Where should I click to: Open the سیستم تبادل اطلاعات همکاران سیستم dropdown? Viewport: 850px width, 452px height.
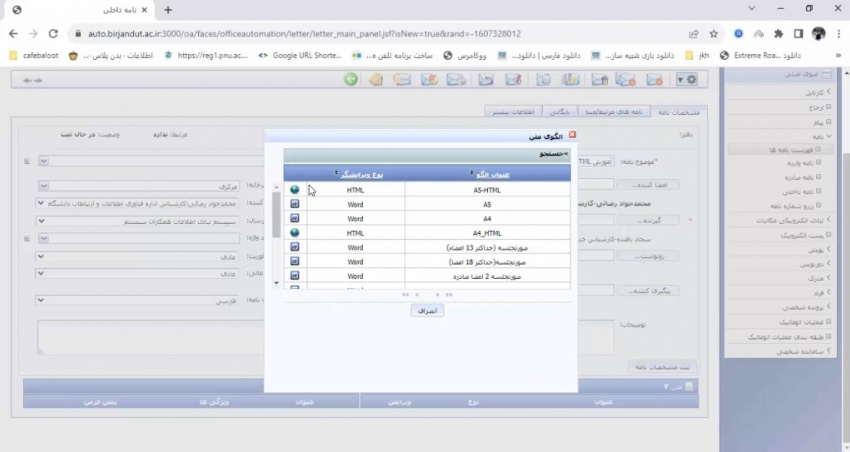[138, 221]
